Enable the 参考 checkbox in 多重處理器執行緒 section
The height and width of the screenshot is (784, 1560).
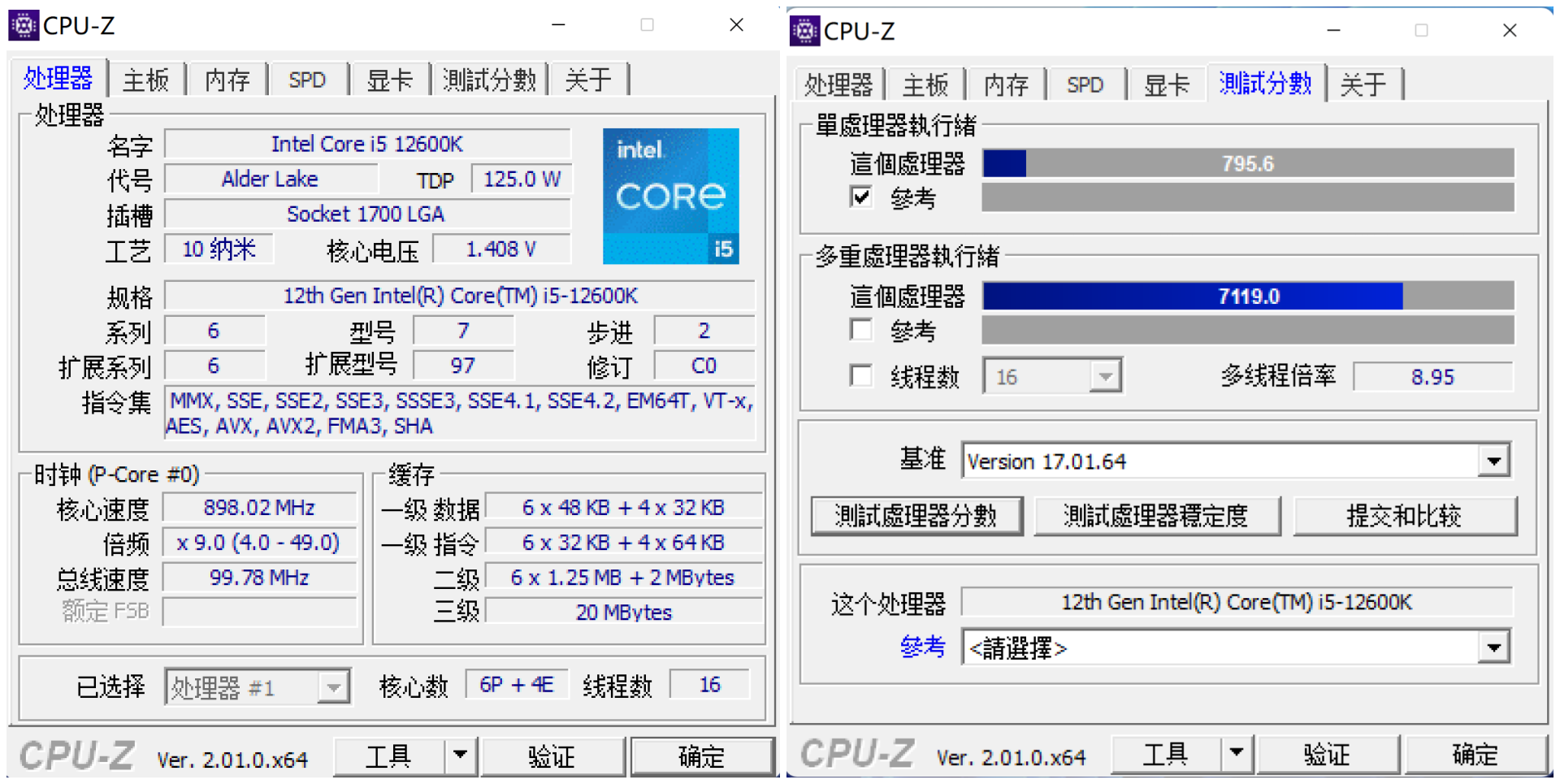point(861,329)
